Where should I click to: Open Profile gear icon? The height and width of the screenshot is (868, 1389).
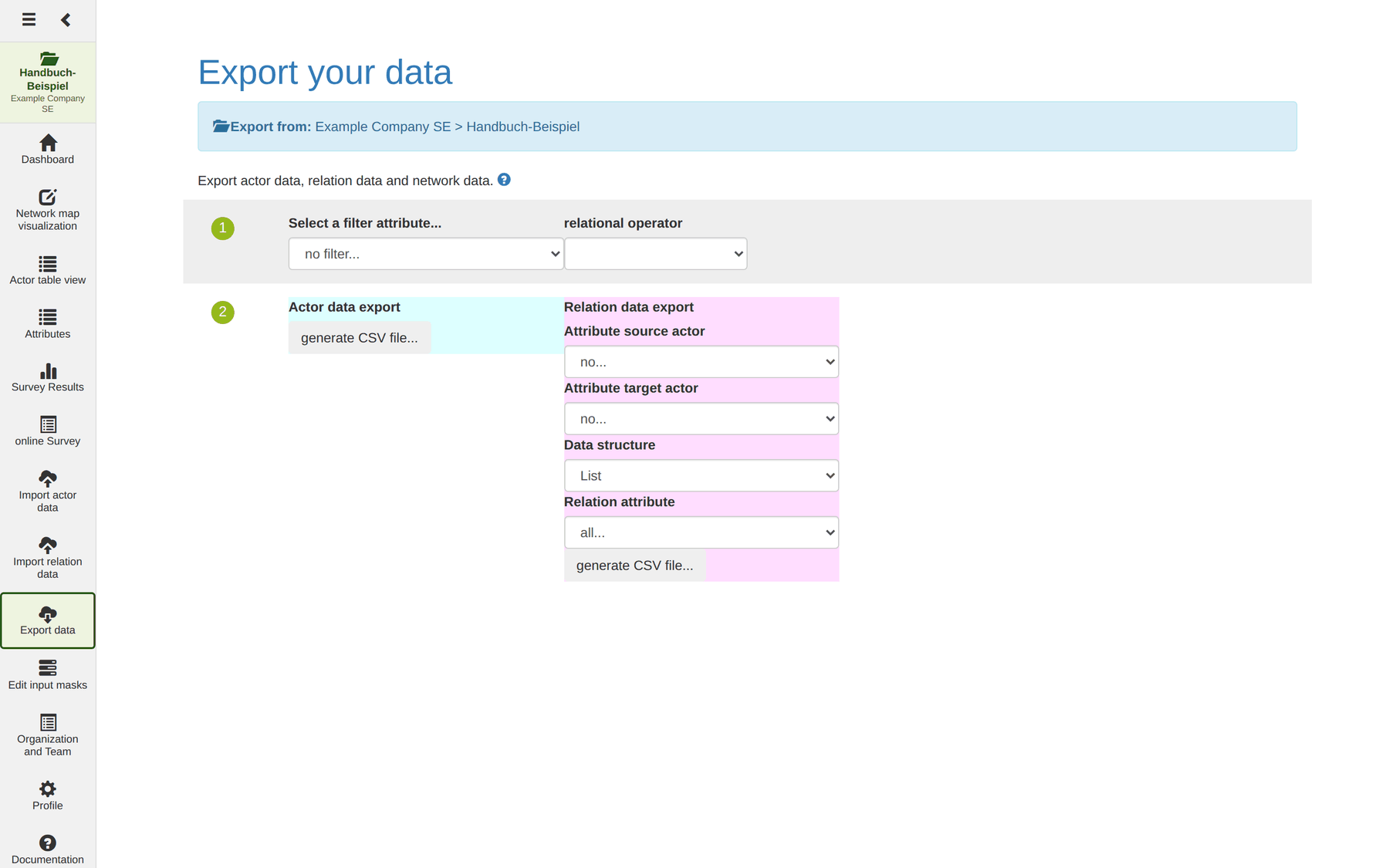pyautogui.click(x=48, y=789)
